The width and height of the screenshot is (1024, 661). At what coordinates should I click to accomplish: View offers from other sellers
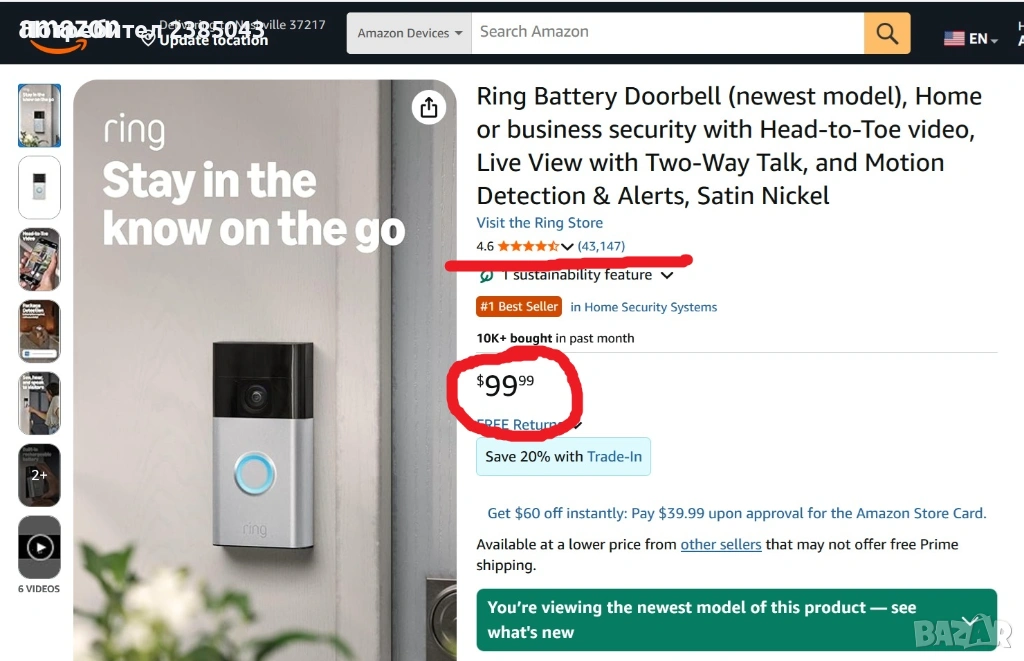(720, 544)
